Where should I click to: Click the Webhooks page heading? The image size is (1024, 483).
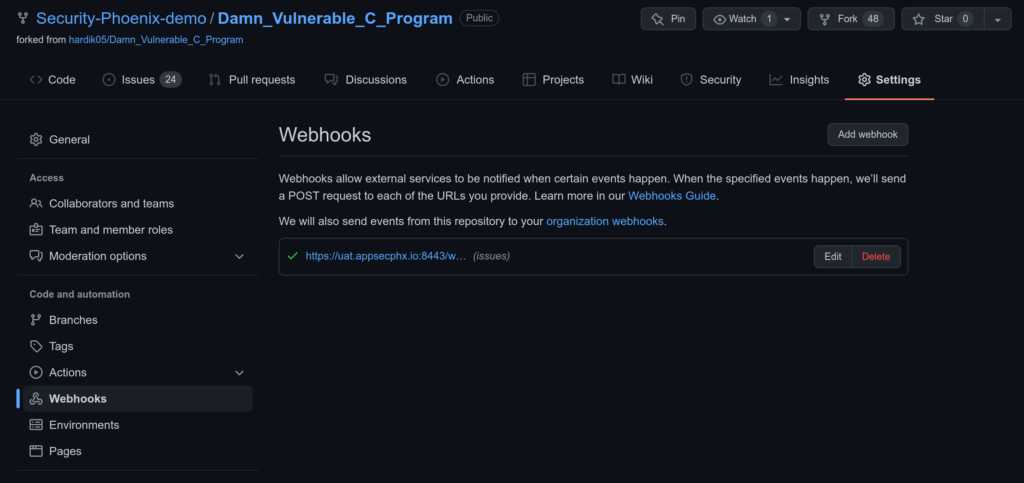(325, 134)
